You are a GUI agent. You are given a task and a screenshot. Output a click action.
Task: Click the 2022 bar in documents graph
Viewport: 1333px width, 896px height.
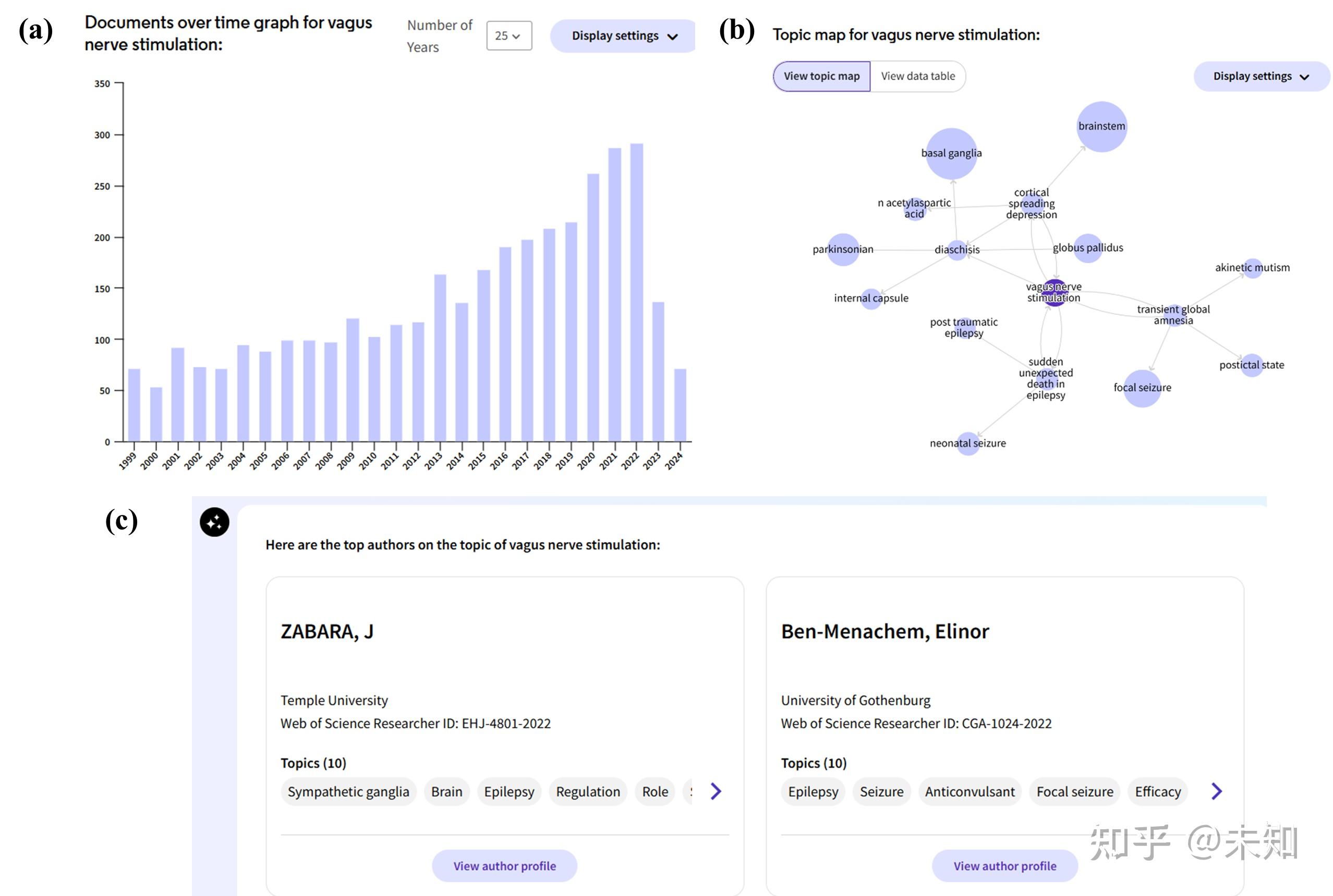pos(636,291)
